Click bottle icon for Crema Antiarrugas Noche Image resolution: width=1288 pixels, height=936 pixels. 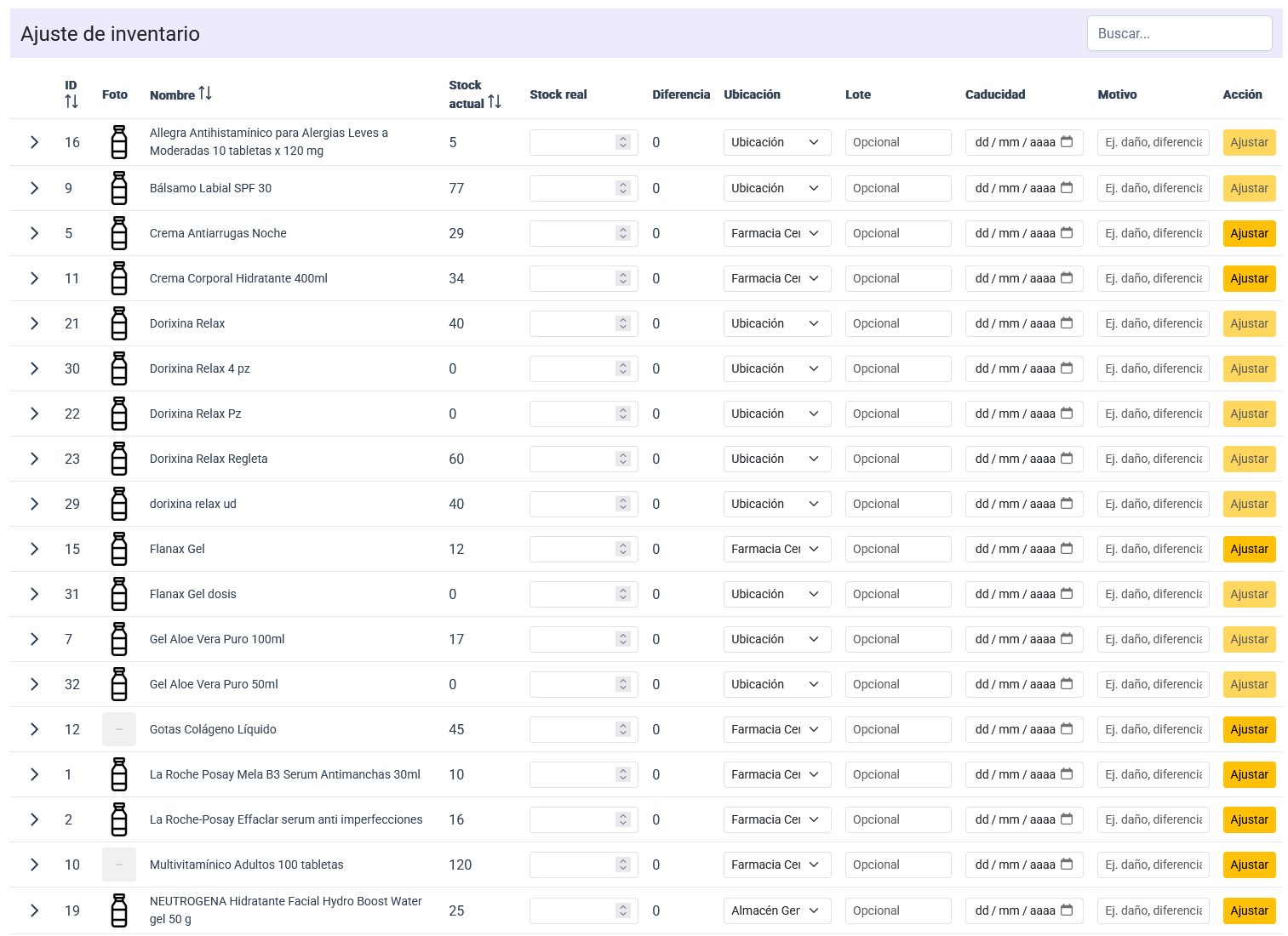pos(119,233)
